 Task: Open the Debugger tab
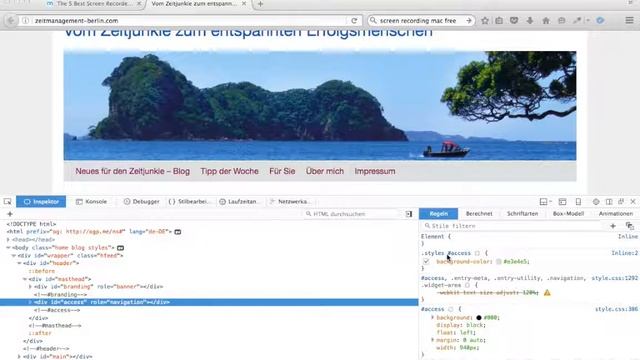pyautogui.click(x=142, y=202)
